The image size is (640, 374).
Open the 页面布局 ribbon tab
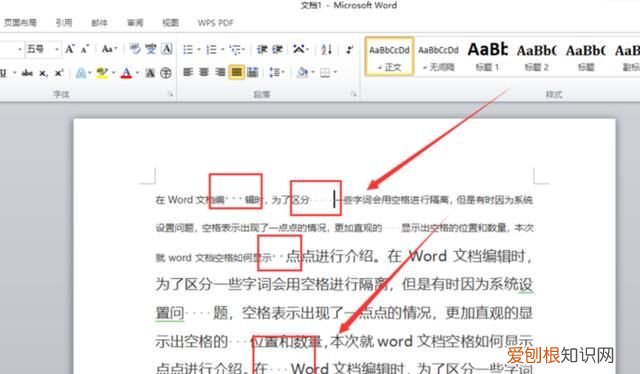pos(20,22)
